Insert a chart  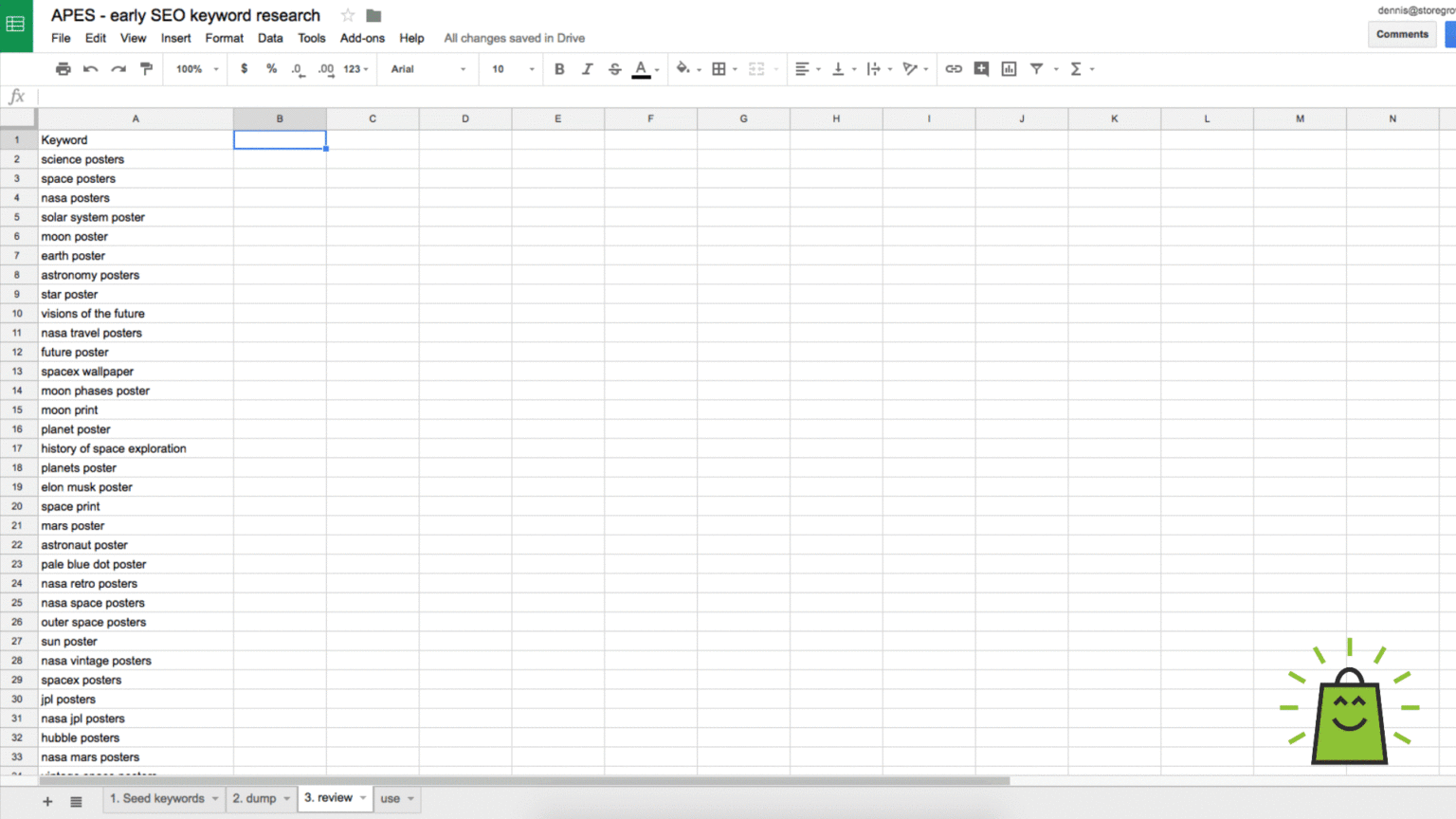1008,68
